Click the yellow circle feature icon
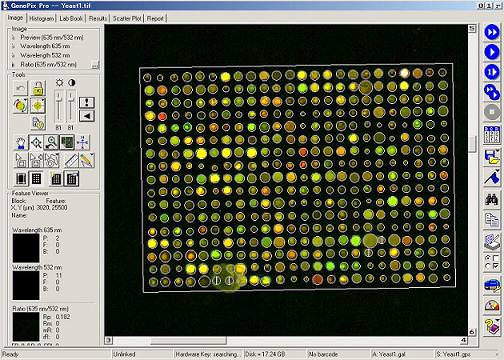 pyautogui.click(x=38, y=106)
